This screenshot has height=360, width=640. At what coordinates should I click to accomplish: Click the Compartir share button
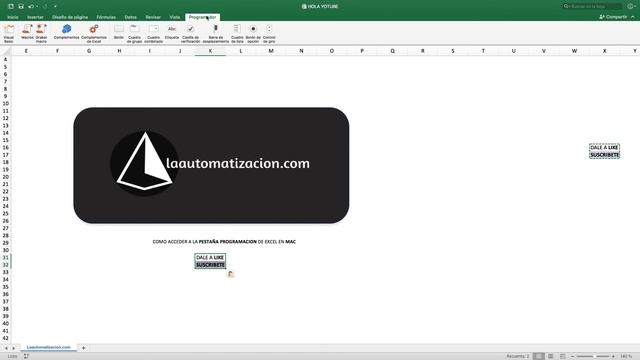coord(613,17)
